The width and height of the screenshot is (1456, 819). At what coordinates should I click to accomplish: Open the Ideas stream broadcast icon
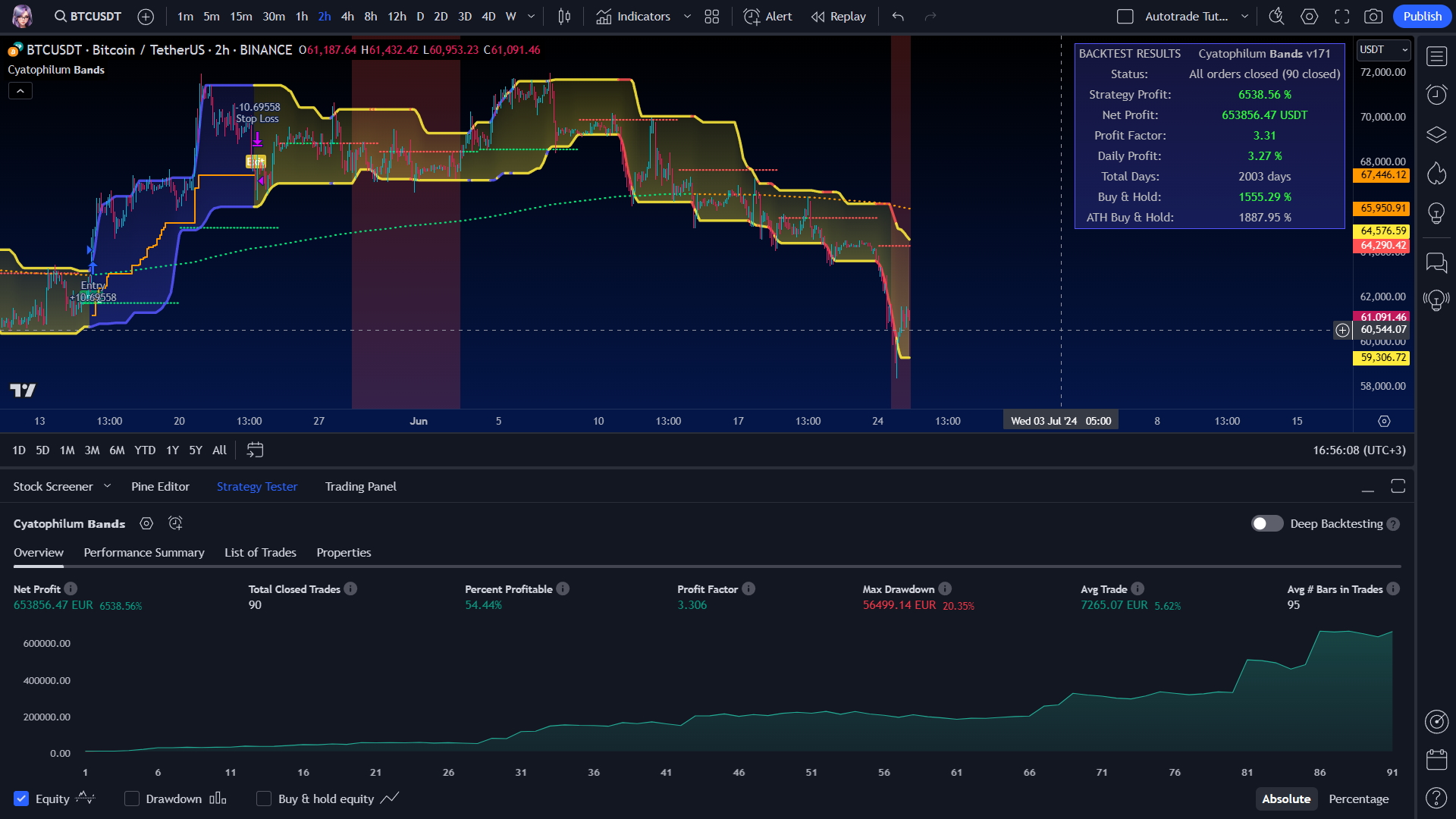click(x=1436, y=300)
